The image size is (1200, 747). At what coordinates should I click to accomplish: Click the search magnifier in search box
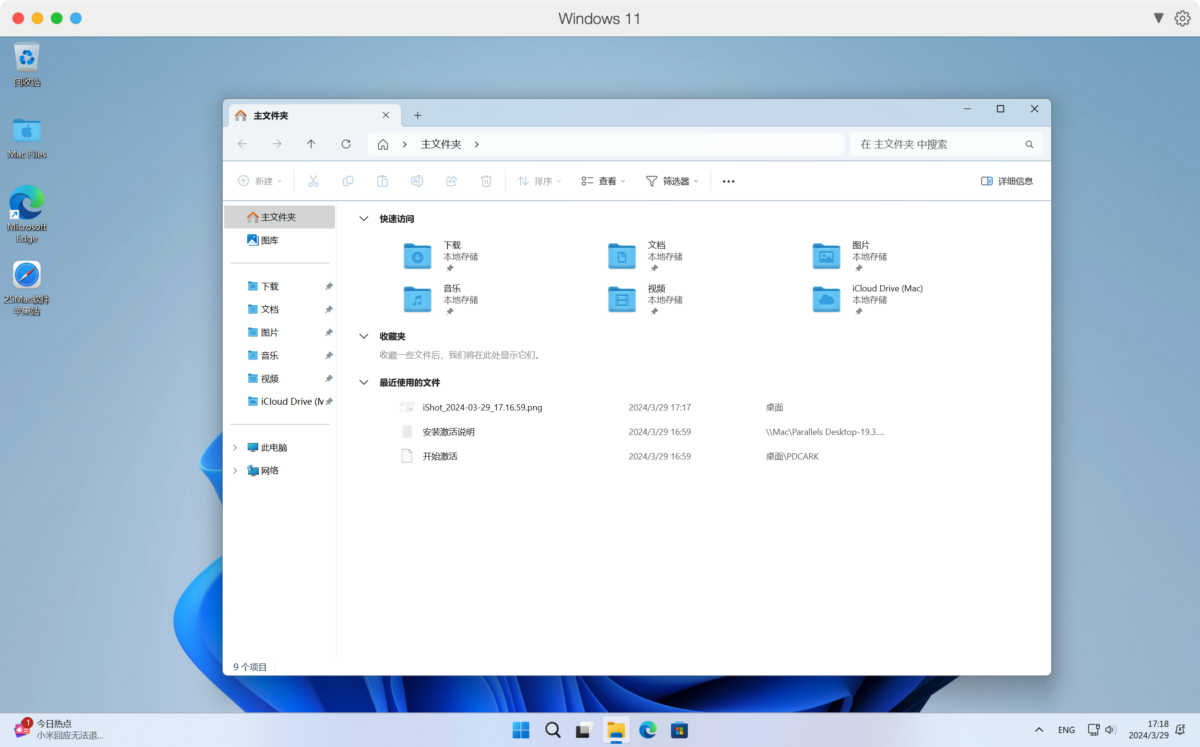(x=1030, y=144)
